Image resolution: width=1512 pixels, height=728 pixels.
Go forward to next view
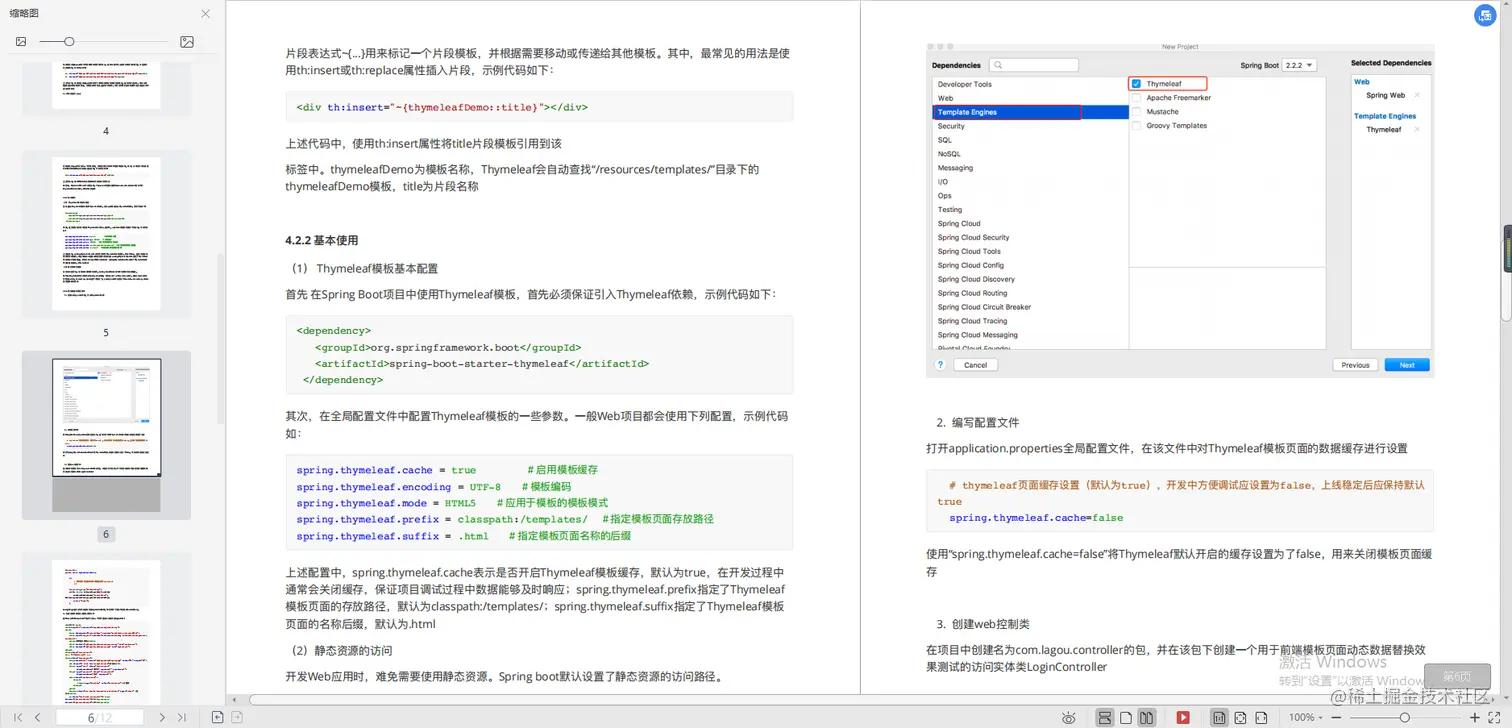tap(237, 718)
